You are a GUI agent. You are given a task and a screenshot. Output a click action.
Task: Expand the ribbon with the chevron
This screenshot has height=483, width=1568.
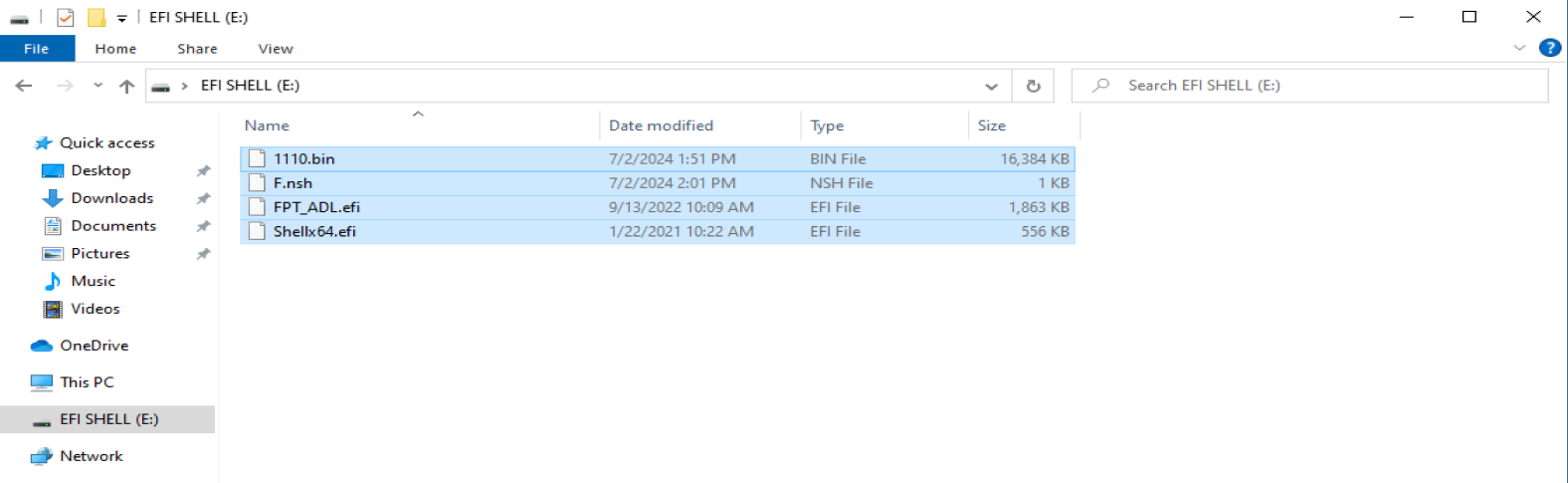click(x=1519, y=48)
